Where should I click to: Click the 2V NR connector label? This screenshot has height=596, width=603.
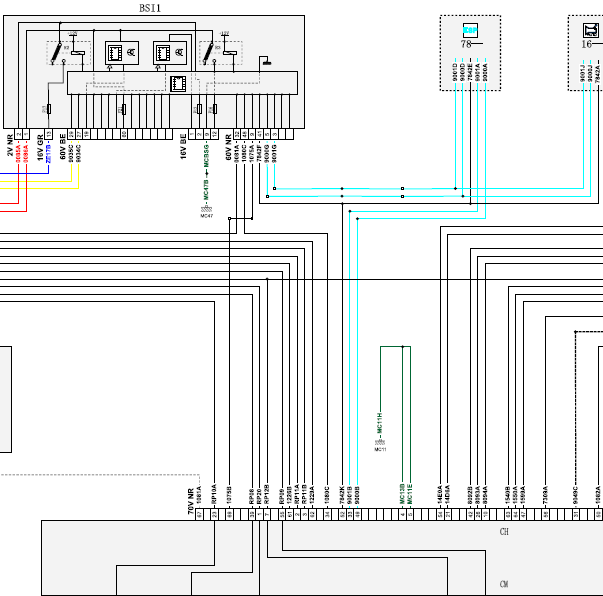(x=10, y=145)
